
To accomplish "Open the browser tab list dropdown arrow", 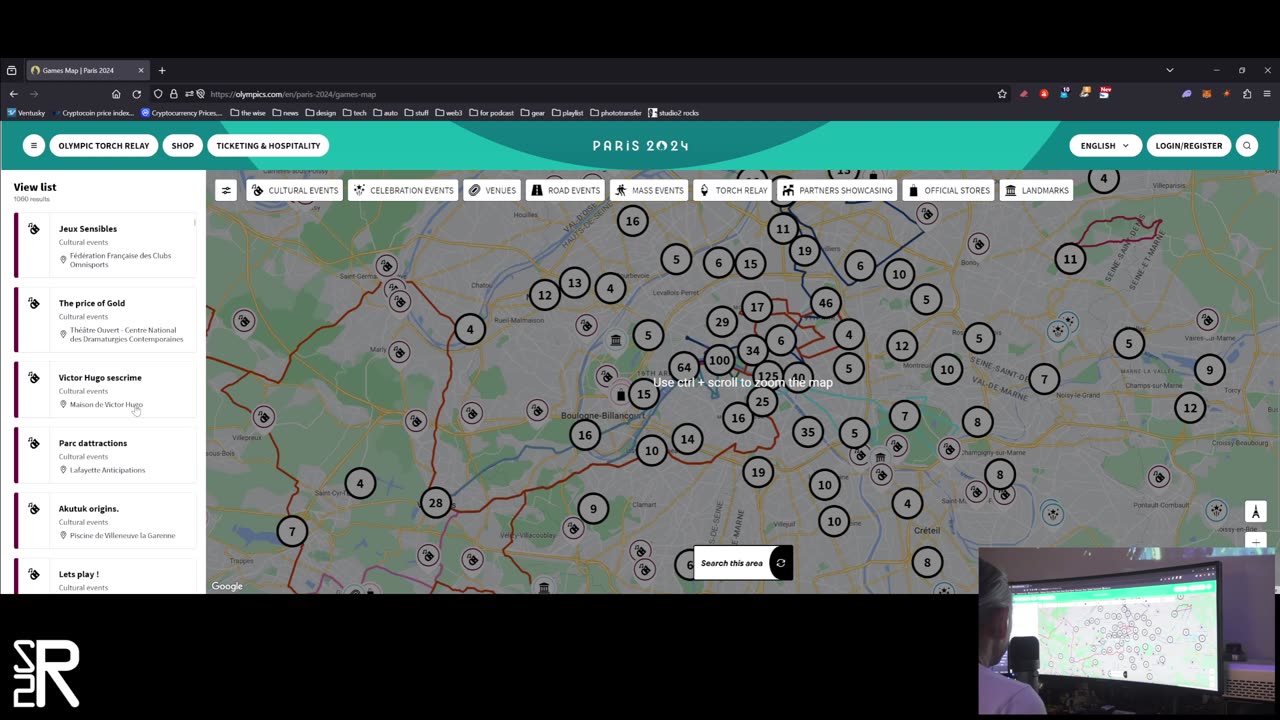I will (1169, 70).
